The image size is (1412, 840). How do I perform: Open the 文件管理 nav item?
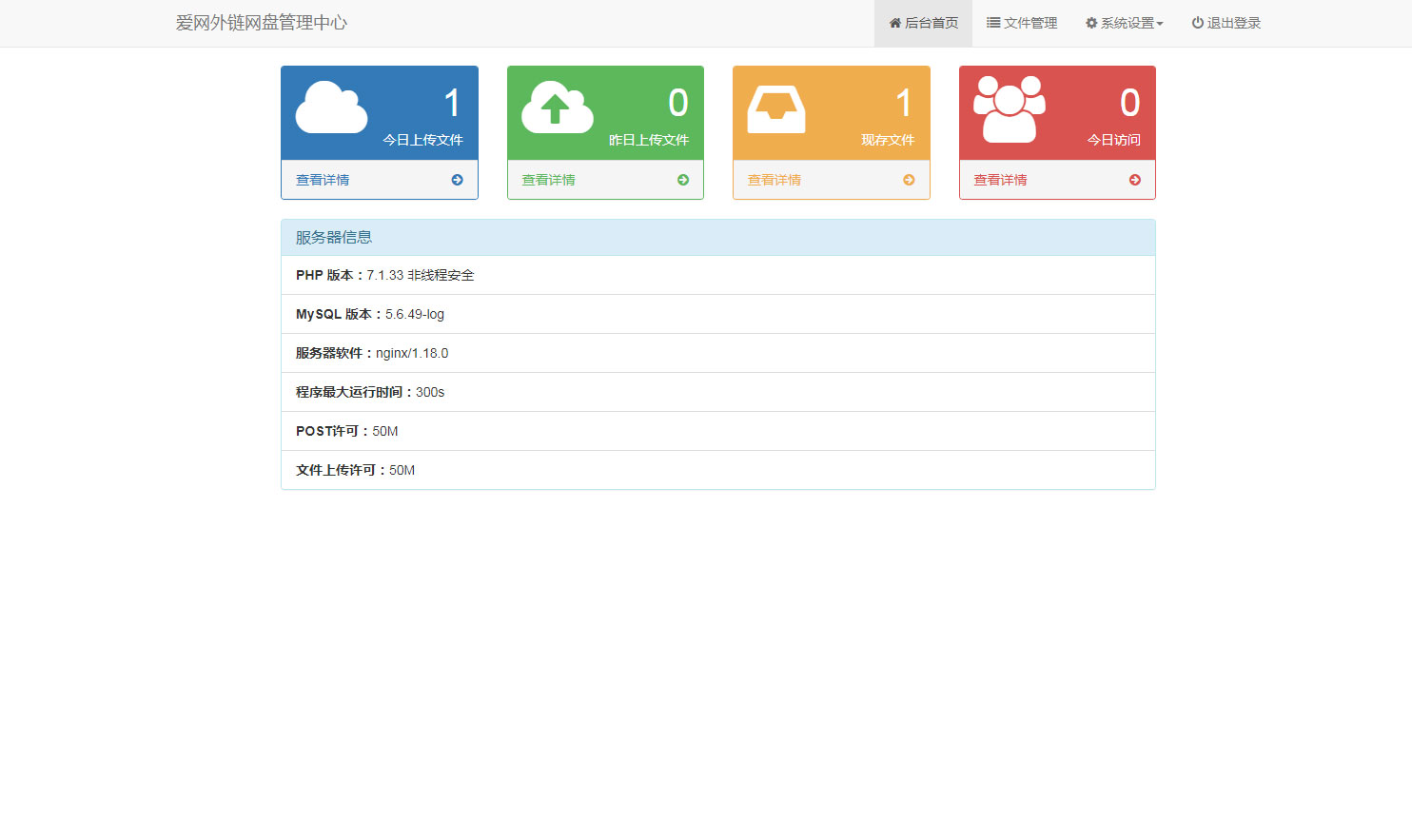coord(1022,23)
